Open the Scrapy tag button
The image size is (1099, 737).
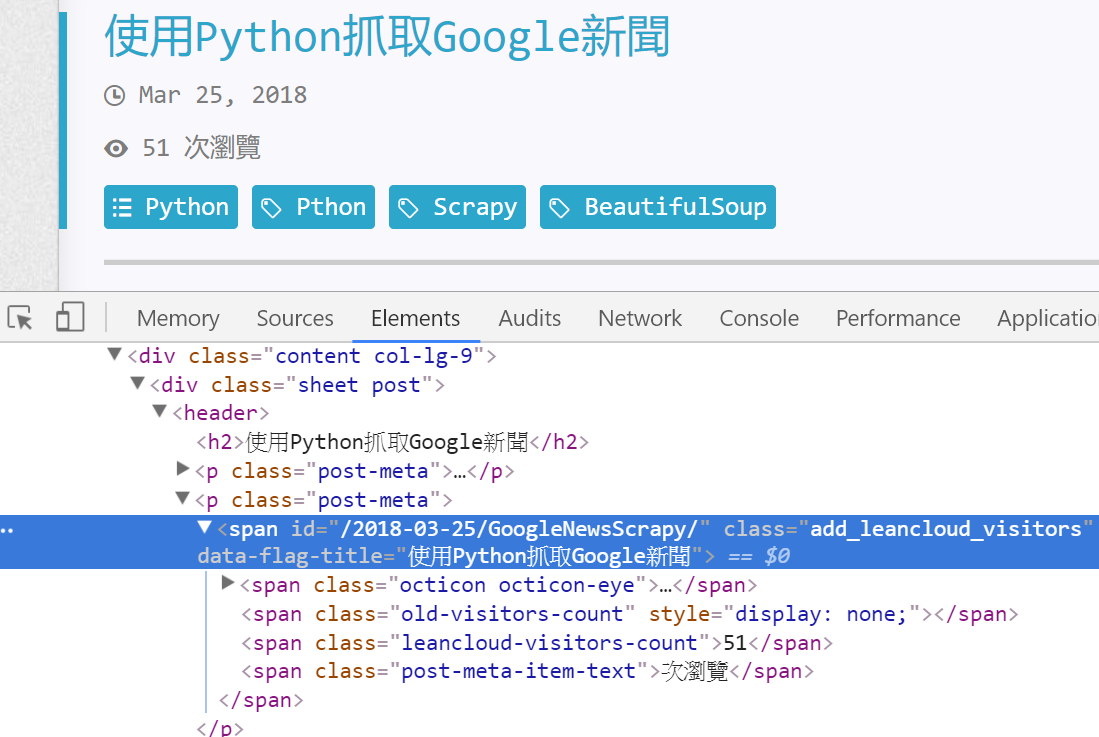(458, 207)
